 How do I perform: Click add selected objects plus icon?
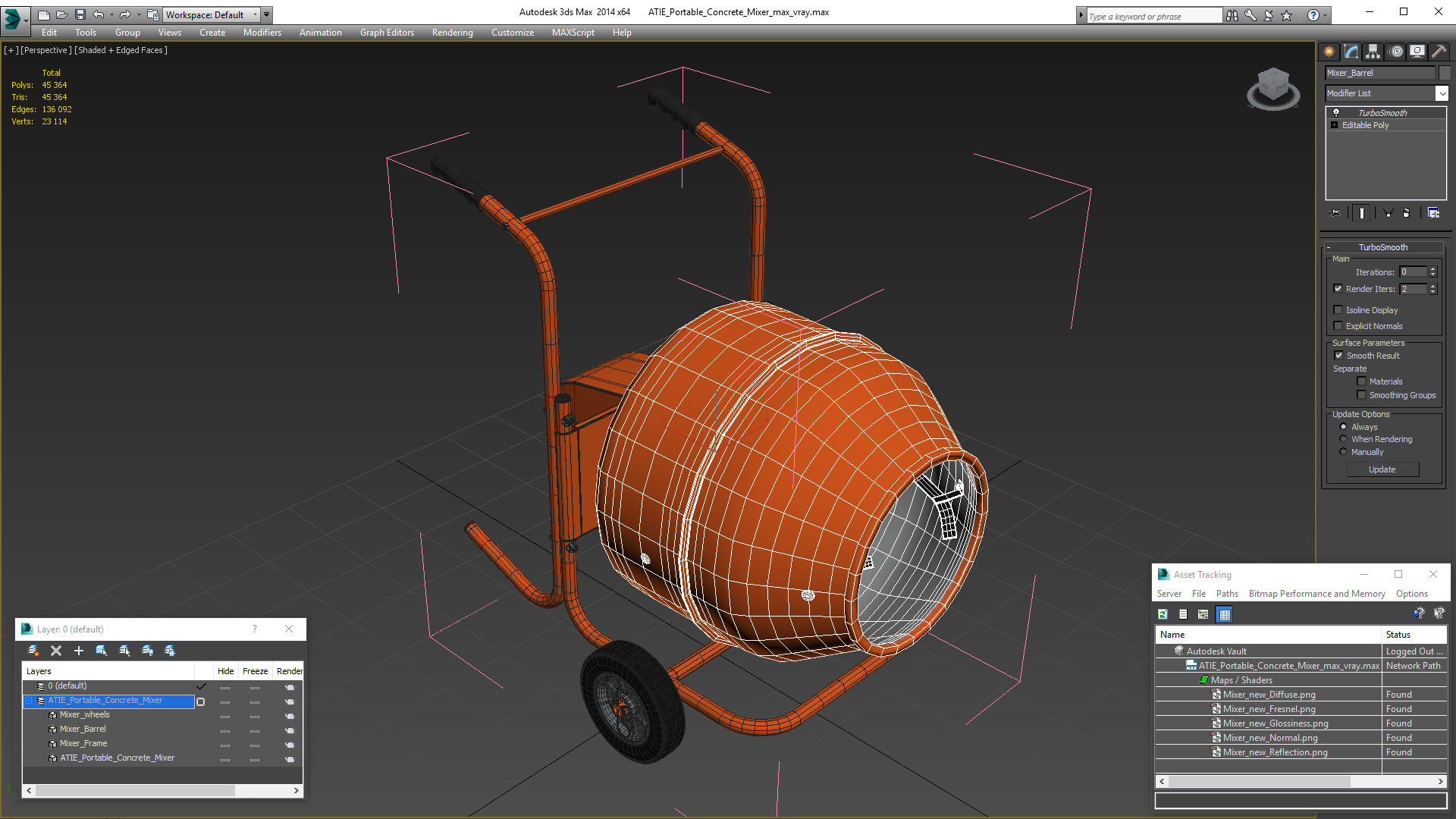[x=78, y=651]
